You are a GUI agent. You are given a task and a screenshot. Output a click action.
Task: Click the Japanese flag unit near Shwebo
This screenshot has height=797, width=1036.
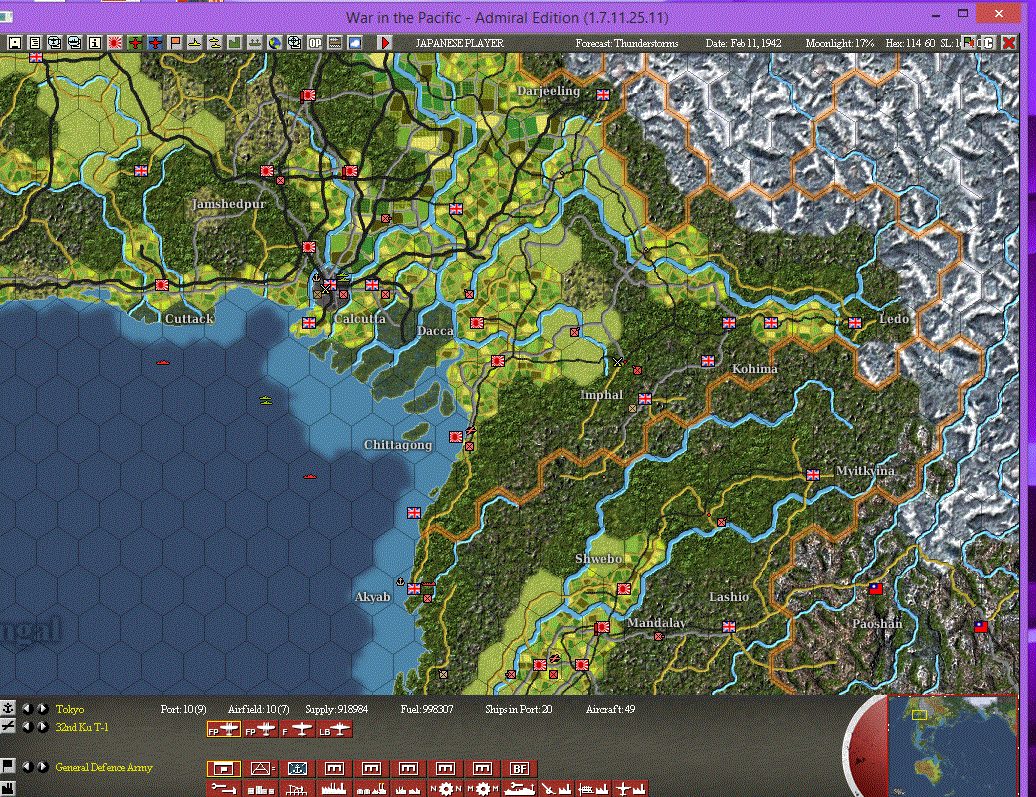(x=624, y=588)
